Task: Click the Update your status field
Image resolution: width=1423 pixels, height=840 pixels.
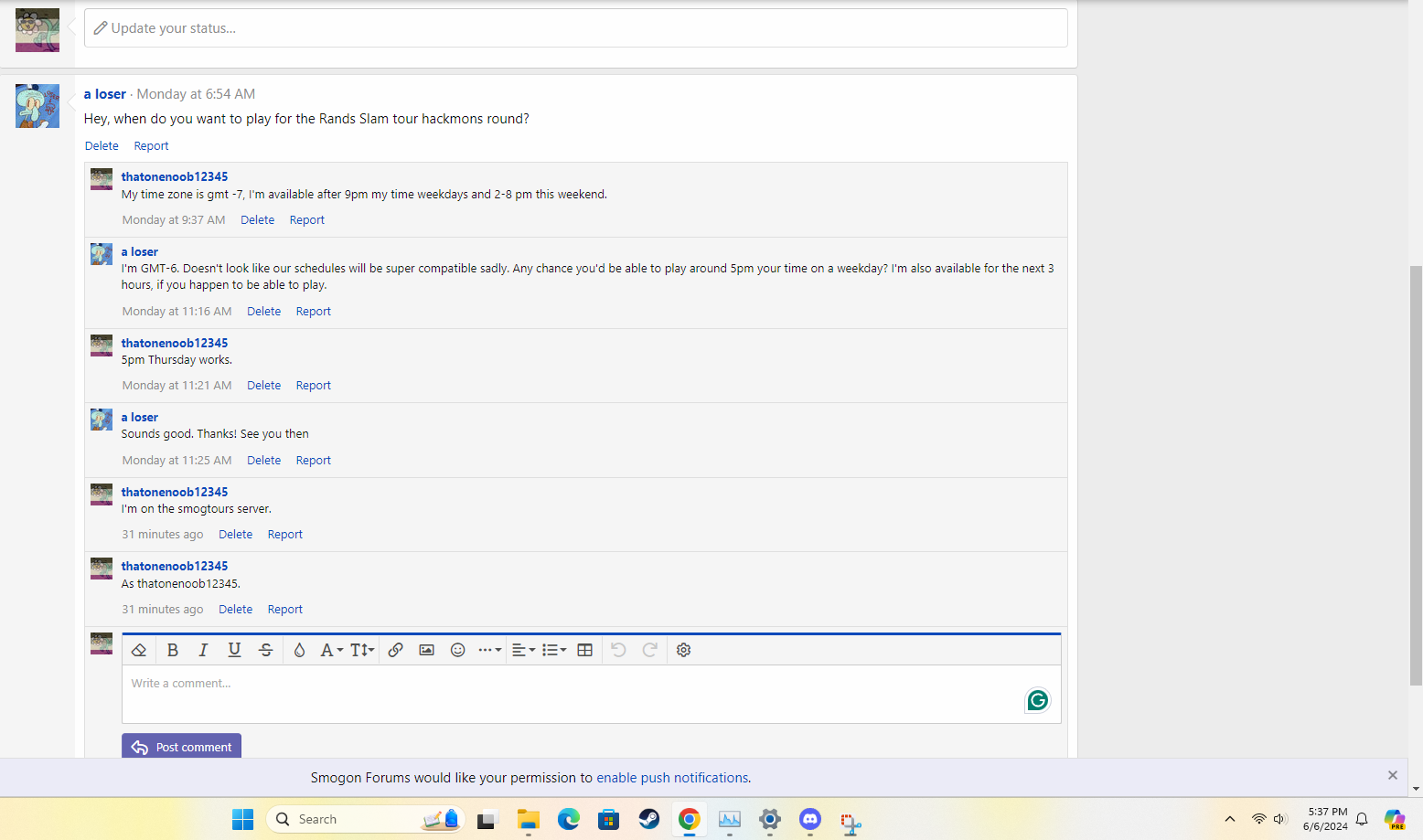Action: click(576, 28)
